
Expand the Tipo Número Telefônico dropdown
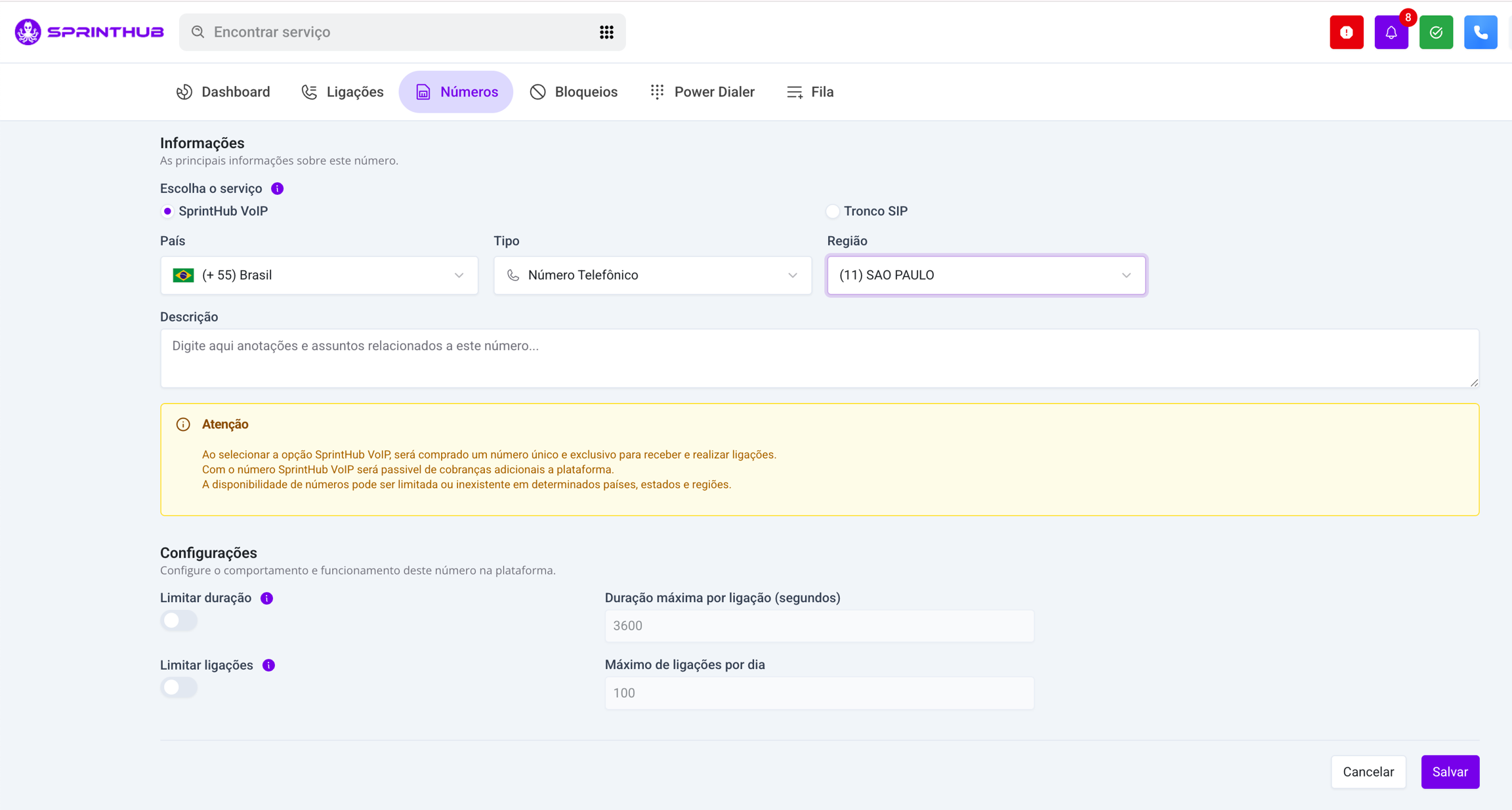pyautogui.click(x=652, y=275)
